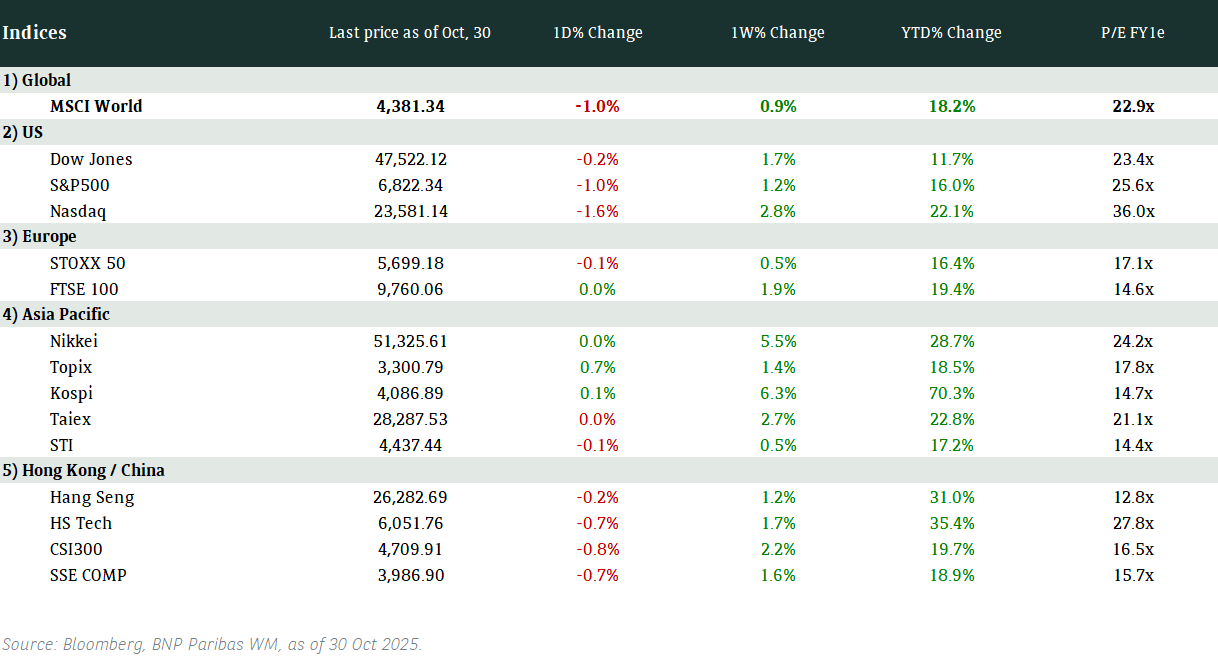Screen dimensions: 1218x658
Task: Select the MSCI World row label
Action: tap(96, 107)
